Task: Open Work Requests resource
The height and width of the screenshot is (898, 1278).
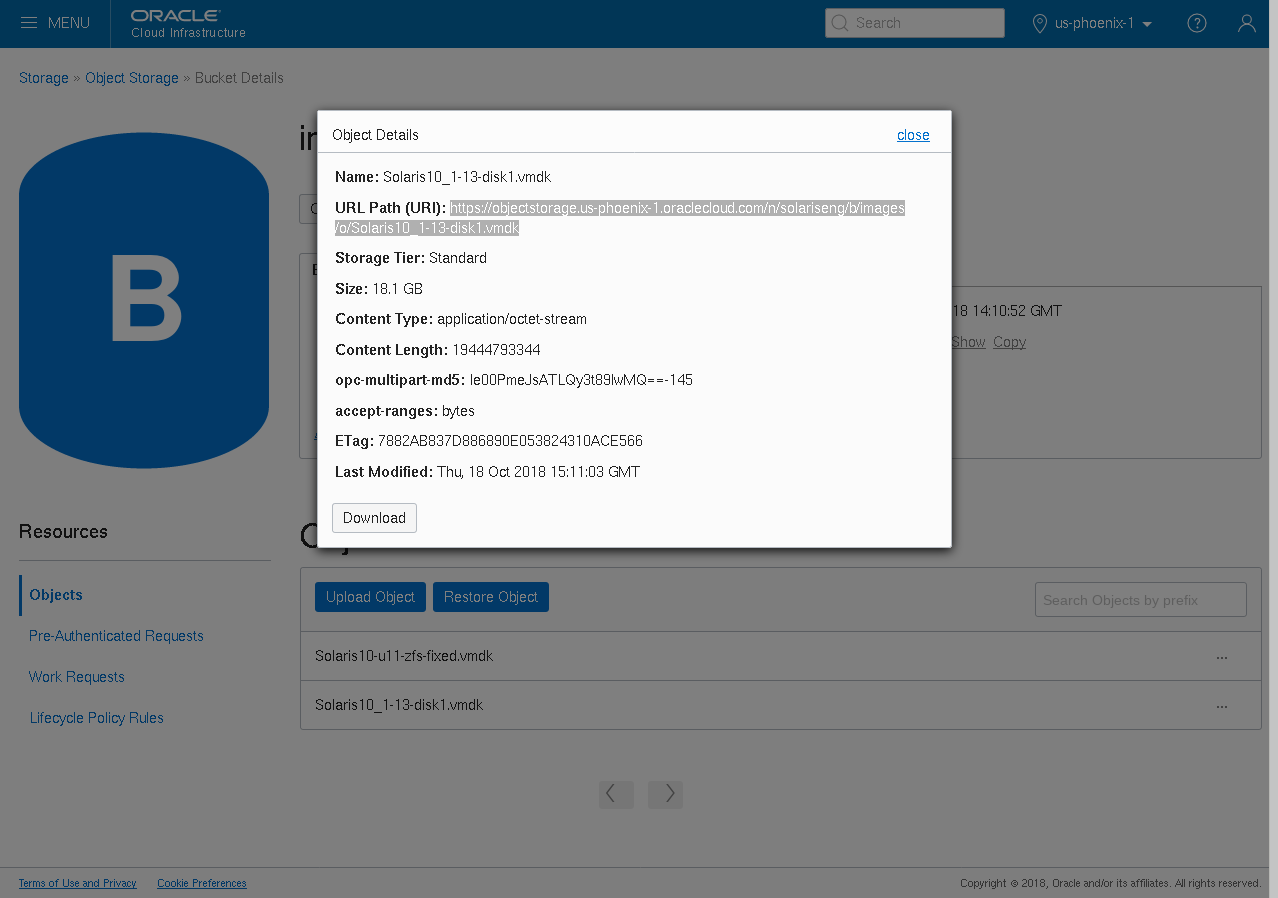Action: click(77, 677)
